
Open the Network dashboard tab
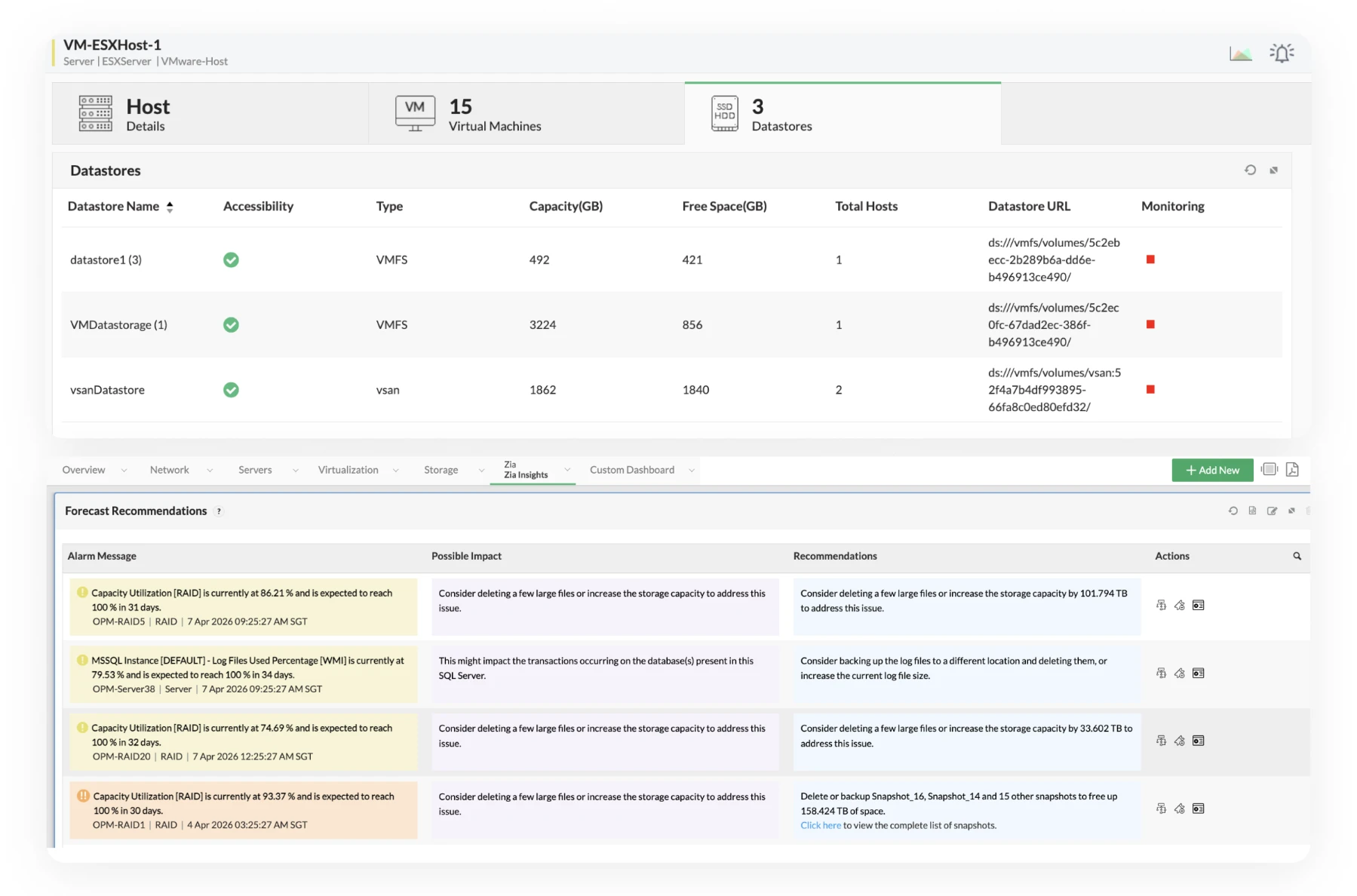170,470
